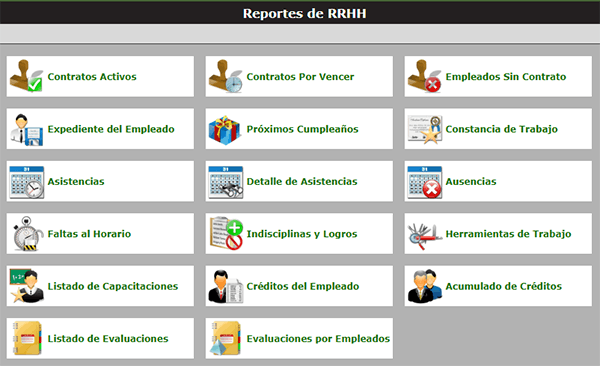Click the calendar with red X Ausencias icon
Screen dimensions: 600x366
pyautogui.click(x=425, y=182)
